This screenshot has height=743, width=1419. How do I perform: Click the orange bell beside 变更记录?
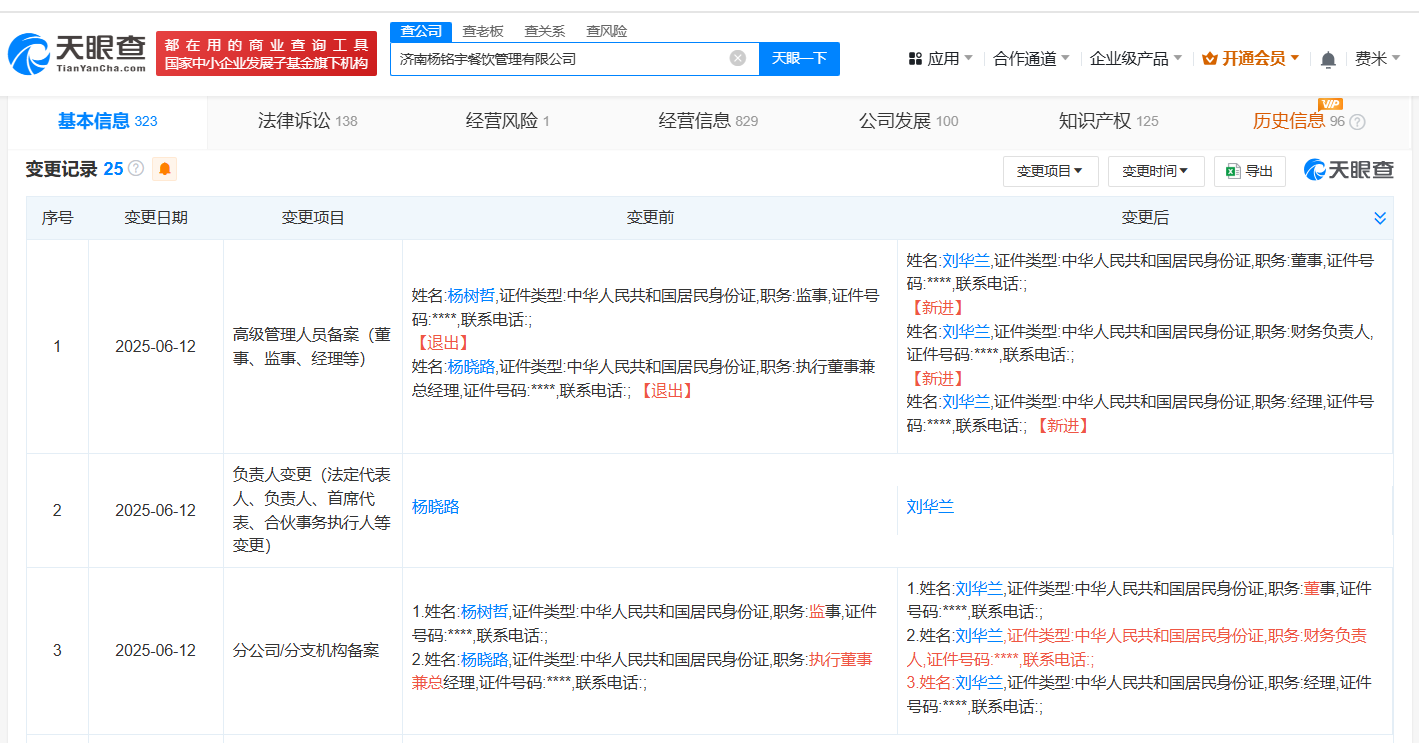coord(165,169)
